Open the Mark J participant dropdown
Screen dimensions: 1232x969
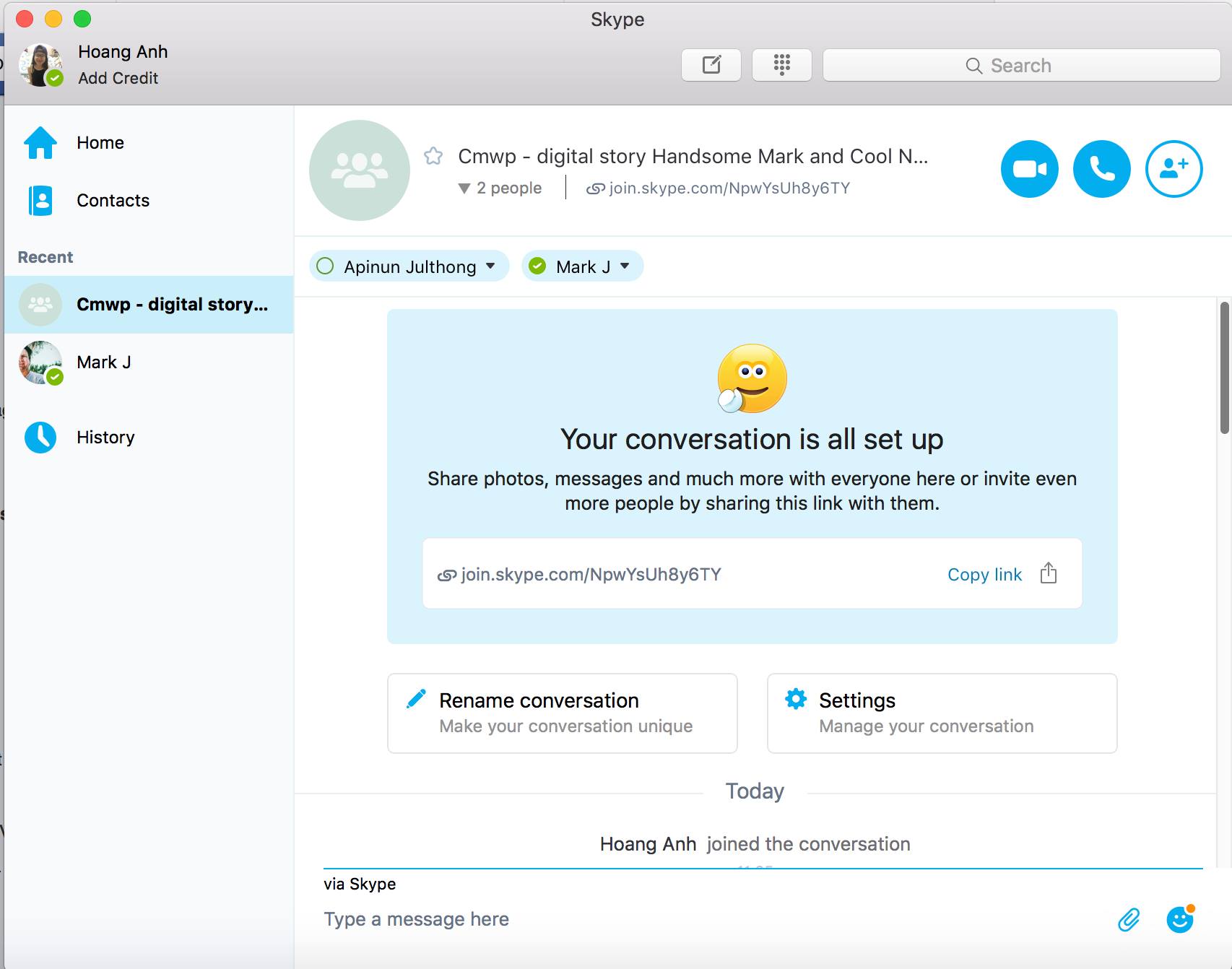click(625, 266)
